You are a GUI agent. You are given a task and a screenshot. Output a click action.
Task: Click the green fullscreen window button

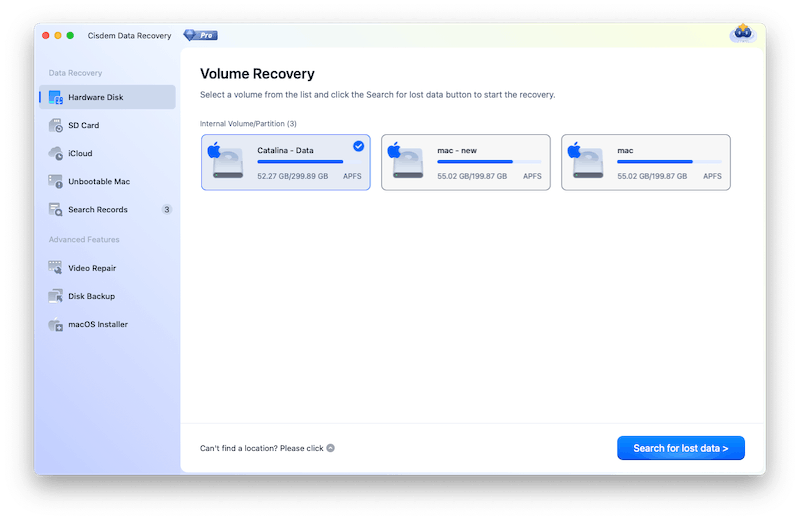[70, 35]
